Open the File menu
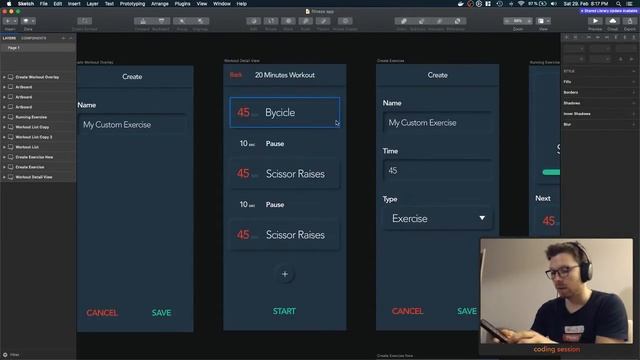The width and height of the screenshot is (640, 360). coord(43,4)
